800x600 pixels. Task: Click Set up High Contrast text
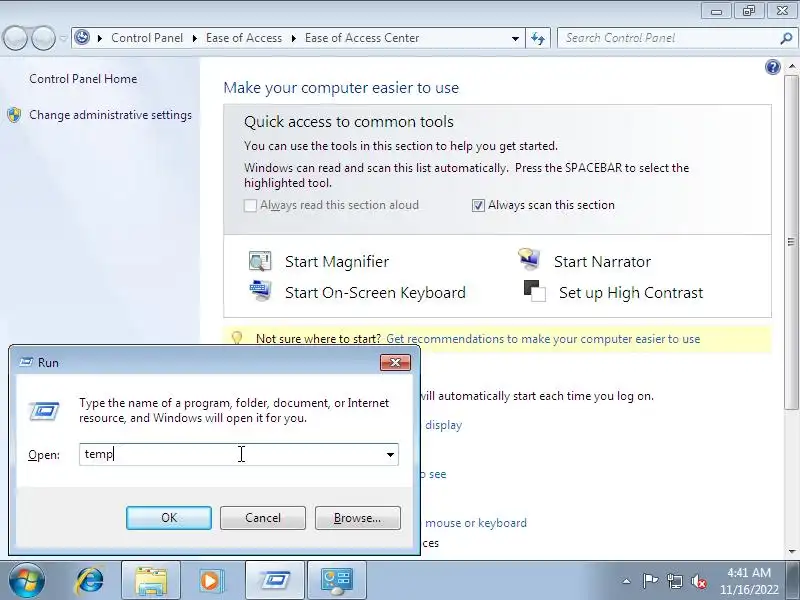click(x=631, y=293)
